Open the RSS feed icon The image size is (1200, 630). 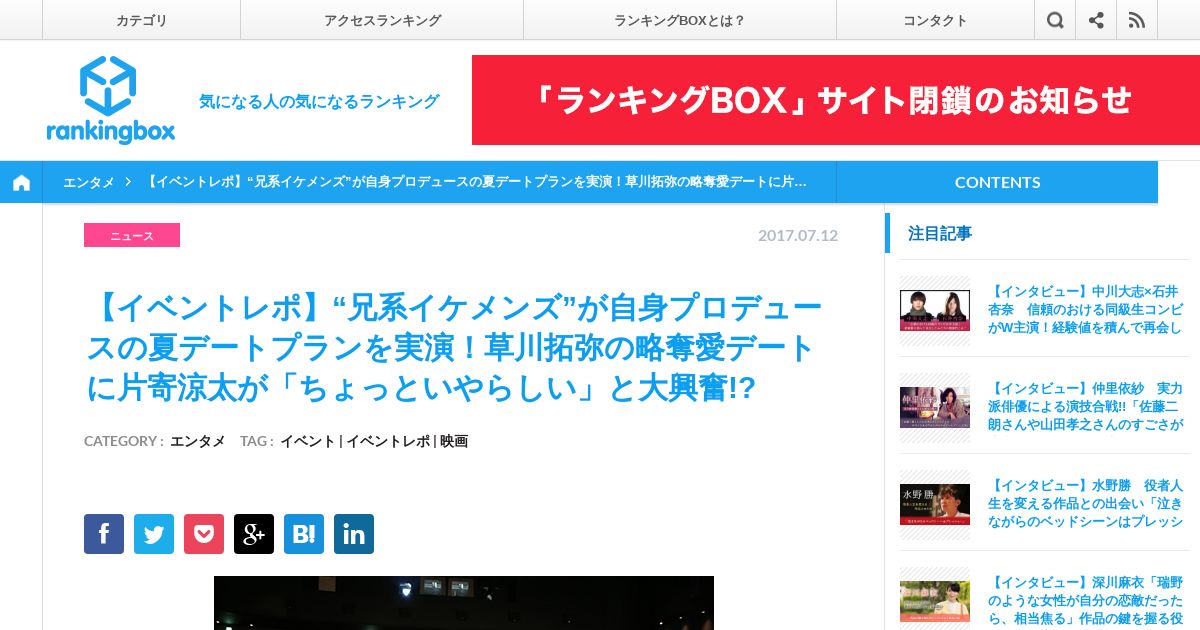[1137, 20]
